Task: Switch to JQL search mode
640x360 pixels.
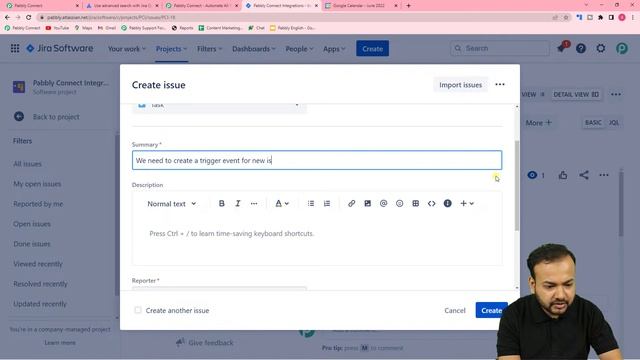Action: pos(614,123)
